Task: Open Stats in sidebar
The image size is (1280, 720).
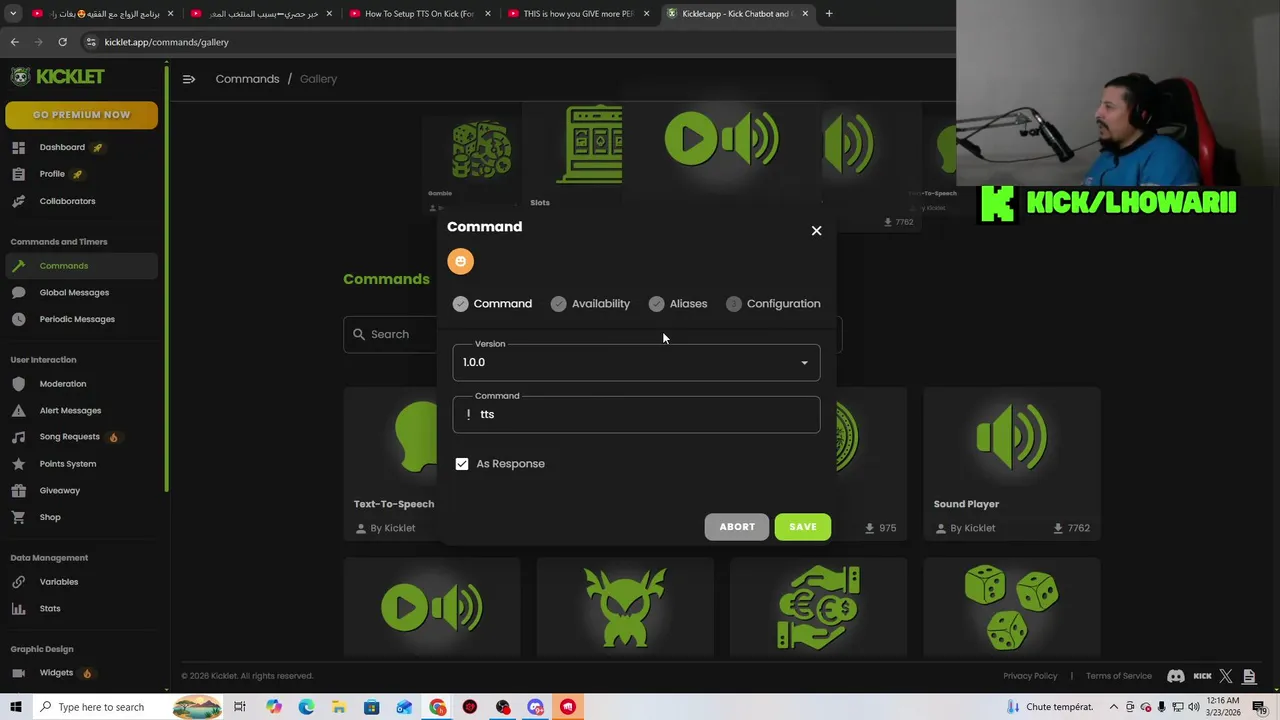Action: (50, 609)
